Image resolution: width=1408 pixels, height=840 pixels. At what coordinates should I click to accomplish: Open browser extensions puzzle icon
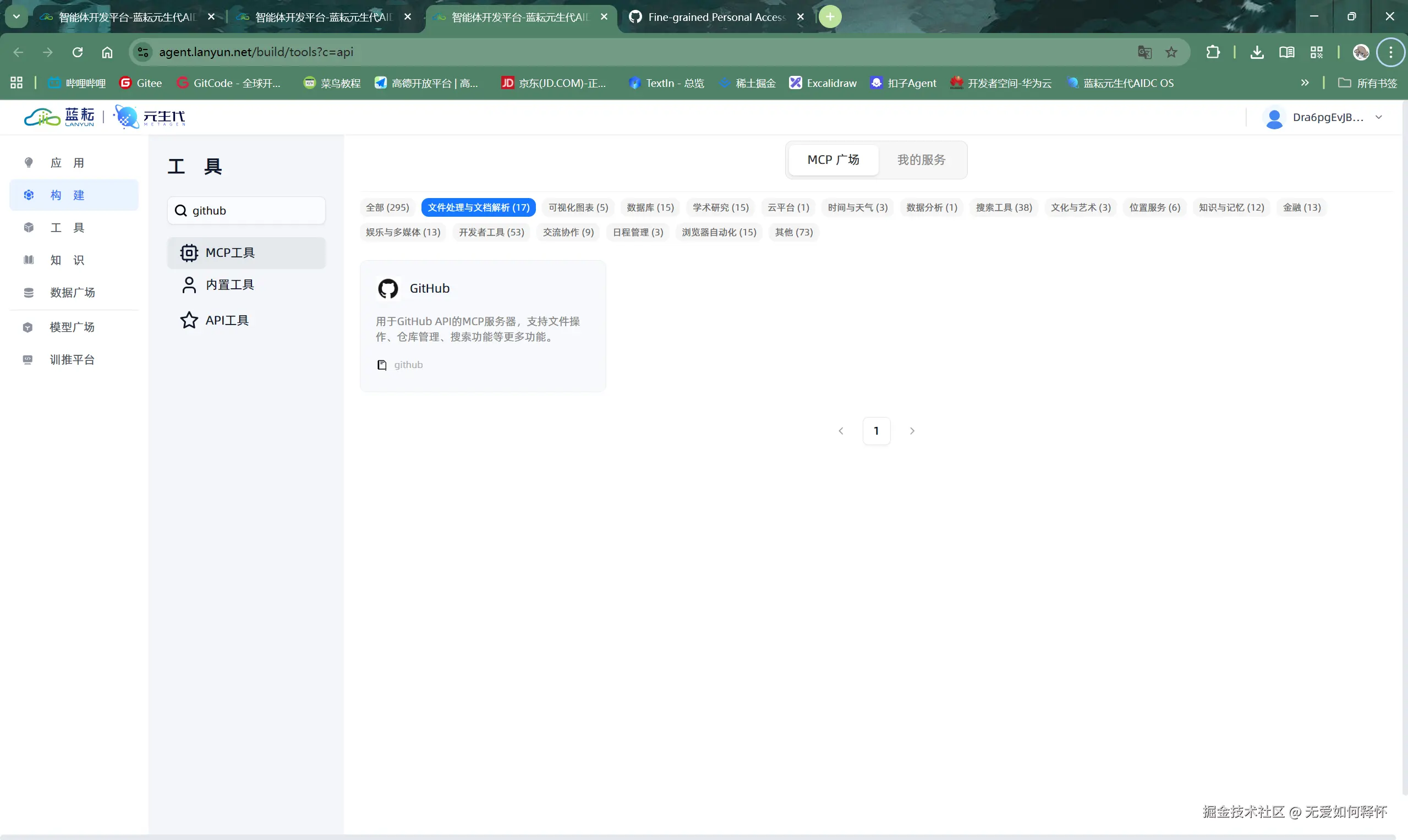point(1212,52)
